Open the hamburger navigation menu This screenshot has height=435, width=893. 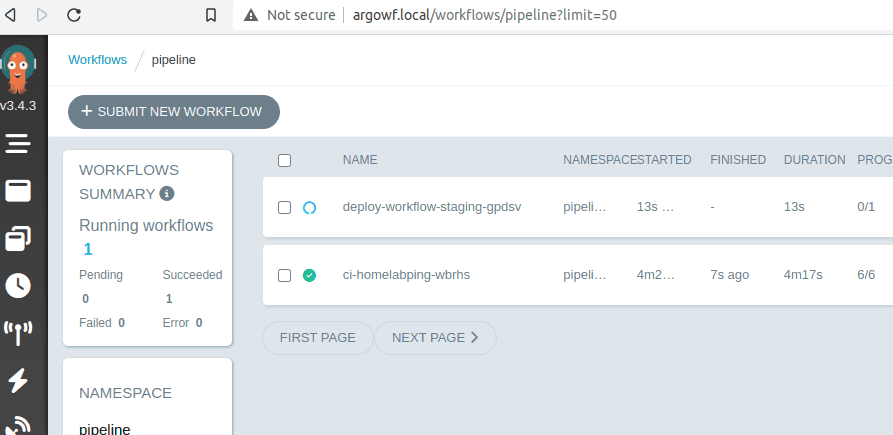coord(18,144)
